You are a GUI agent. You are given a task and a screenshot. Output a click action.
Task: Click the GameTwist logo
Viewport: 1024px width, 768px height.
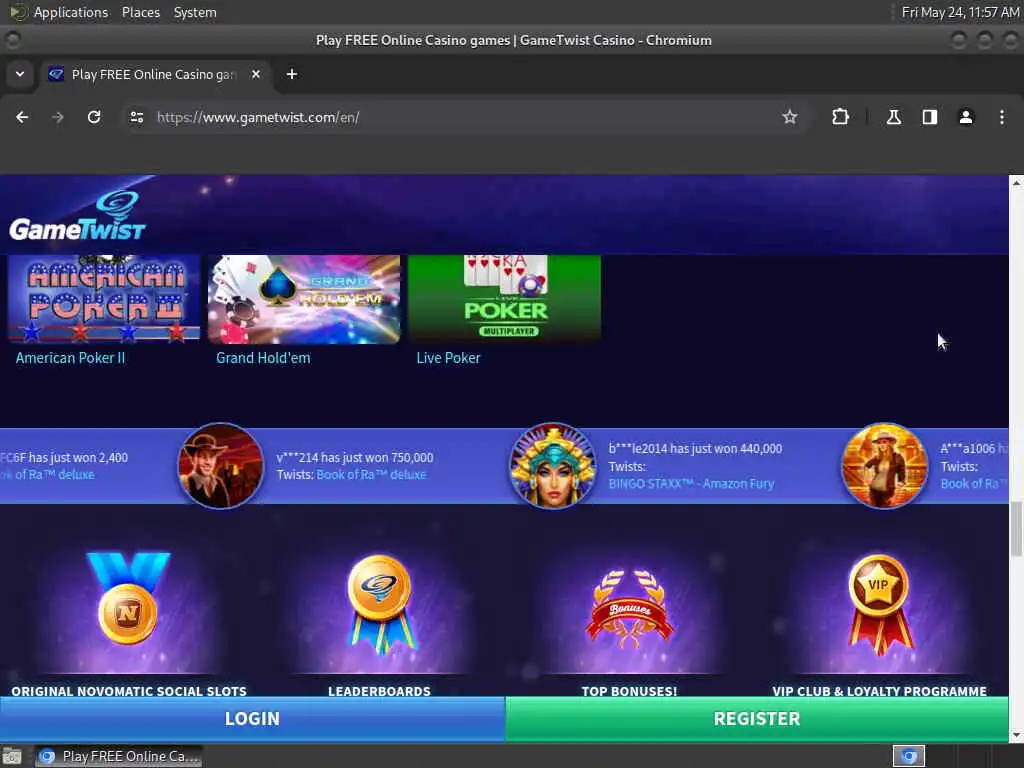point(77,216)
